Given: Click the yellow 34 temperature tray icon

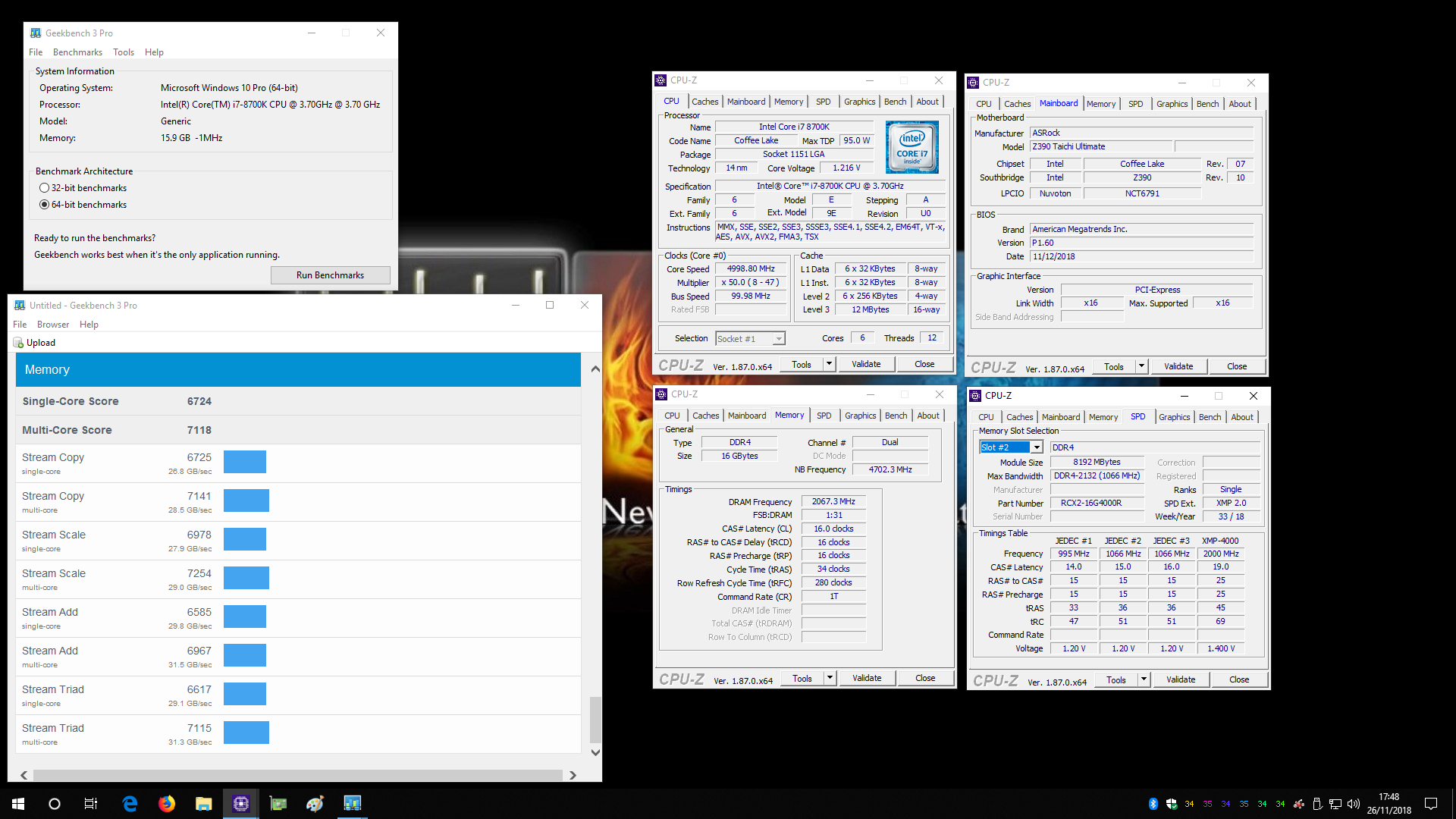Looking at the screenshot, I should [1190, 804].
